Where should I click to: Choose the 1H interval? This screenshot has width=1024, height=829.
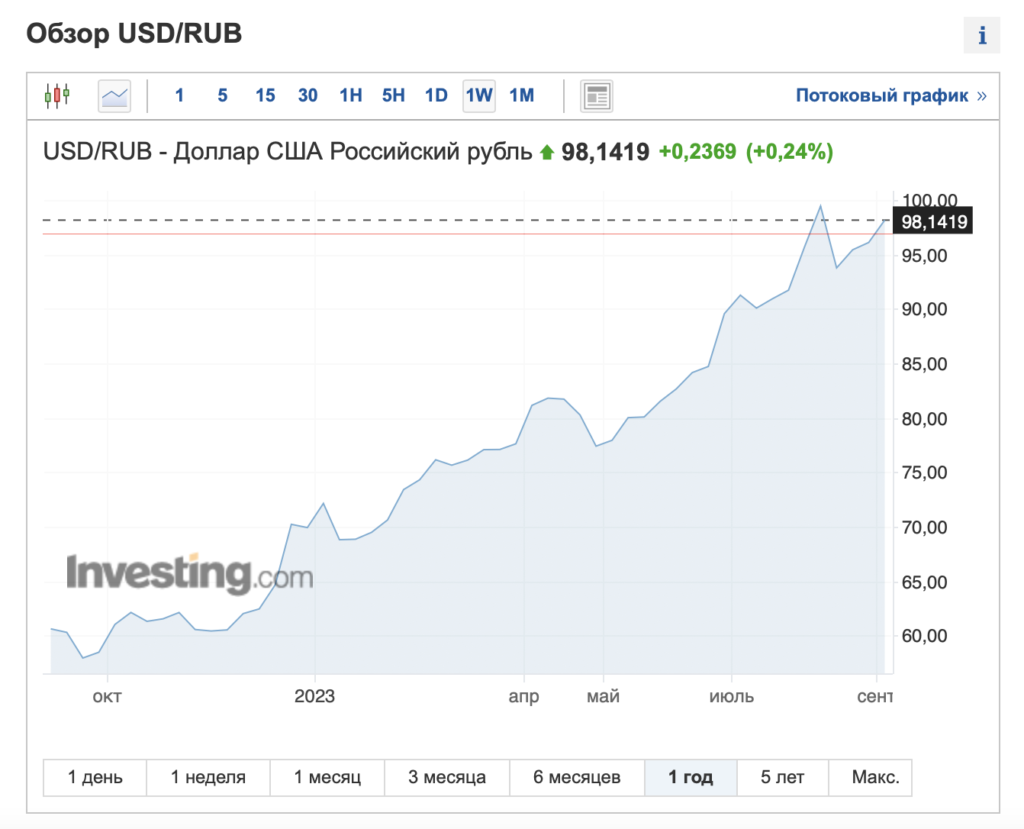click(351, 96)
